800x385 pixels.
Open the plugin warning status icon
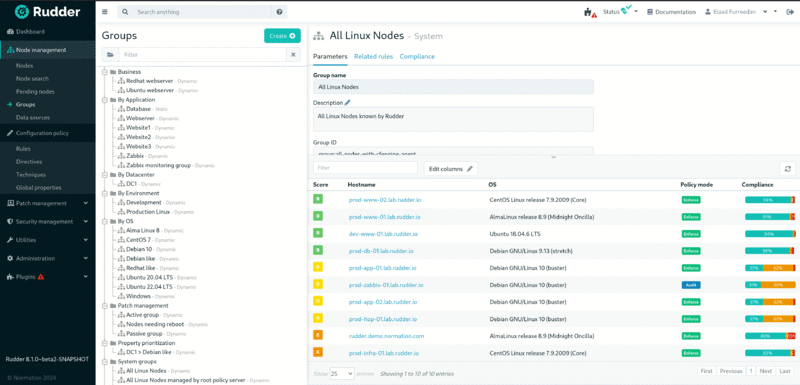pos(589,12)
